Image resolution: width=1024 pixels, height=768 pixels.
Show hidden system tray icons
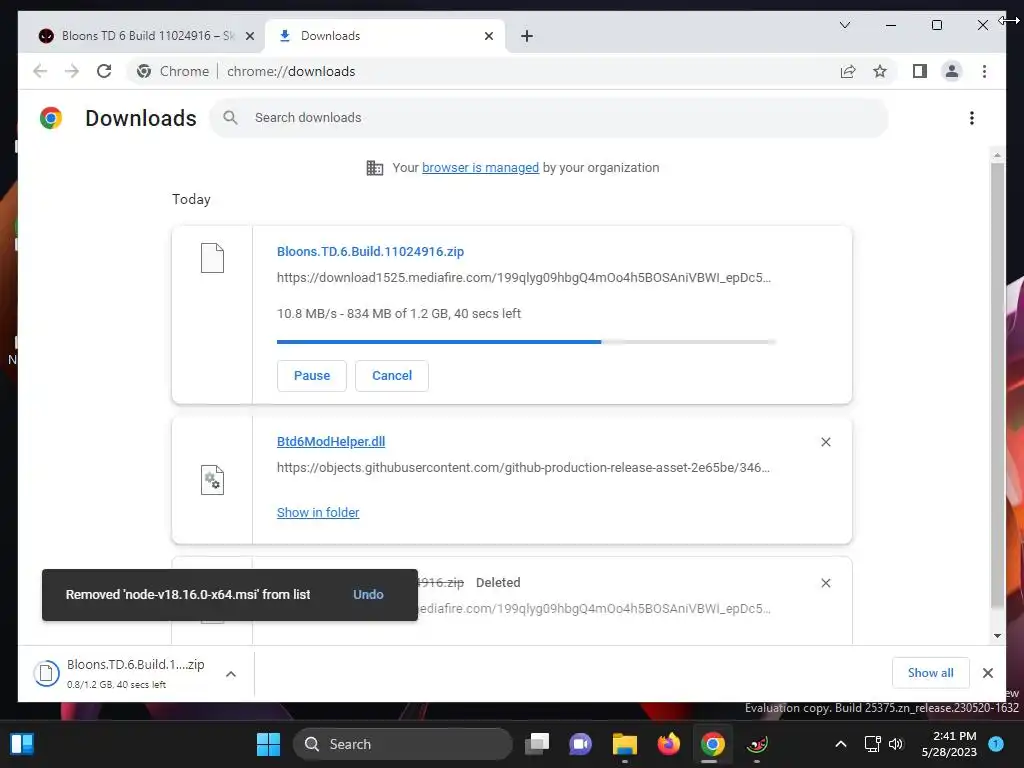tap(841, 744)
